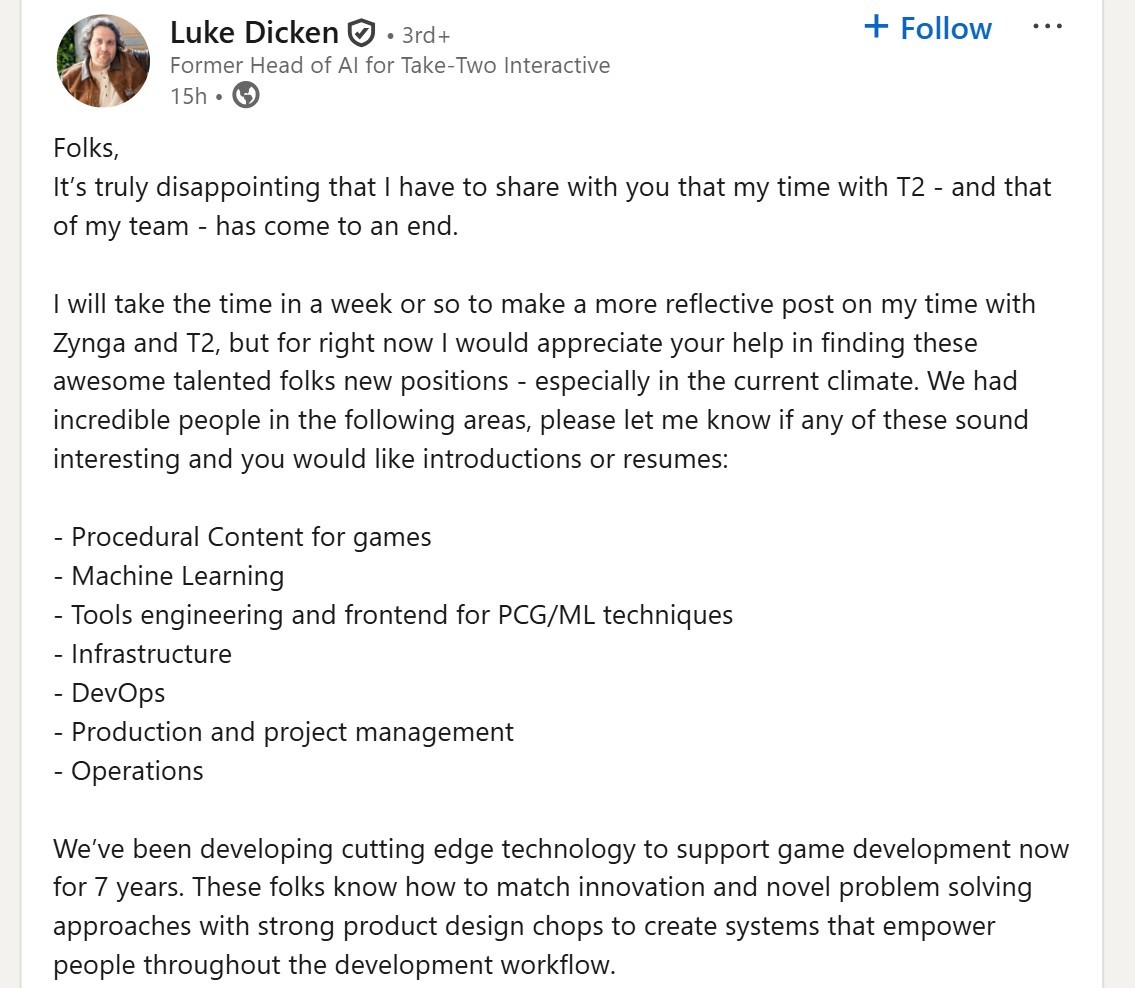Open the Luke Dicken name link
The image size is (1135, 988).
254,33
